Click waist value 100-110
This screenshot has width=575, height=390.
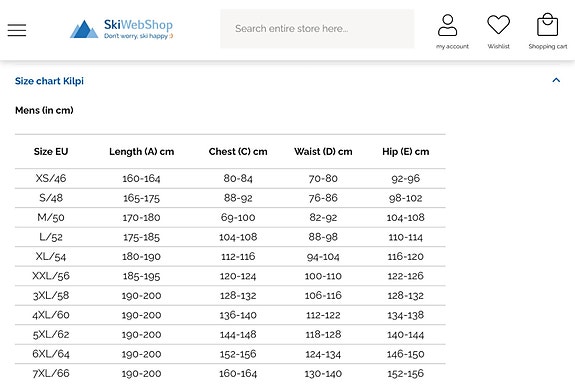point(323,276)
